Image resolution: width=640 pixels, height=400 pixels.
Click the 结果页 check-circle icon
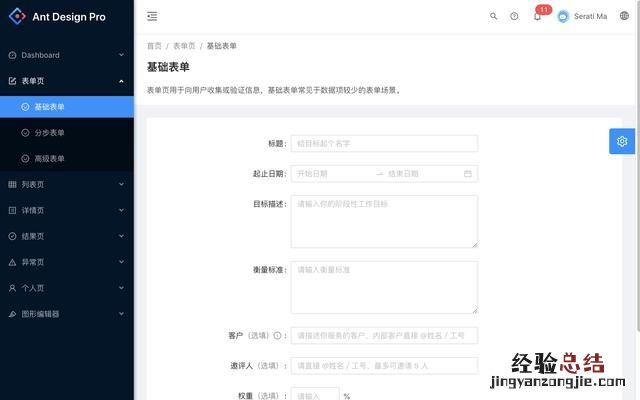pos(12,236)
